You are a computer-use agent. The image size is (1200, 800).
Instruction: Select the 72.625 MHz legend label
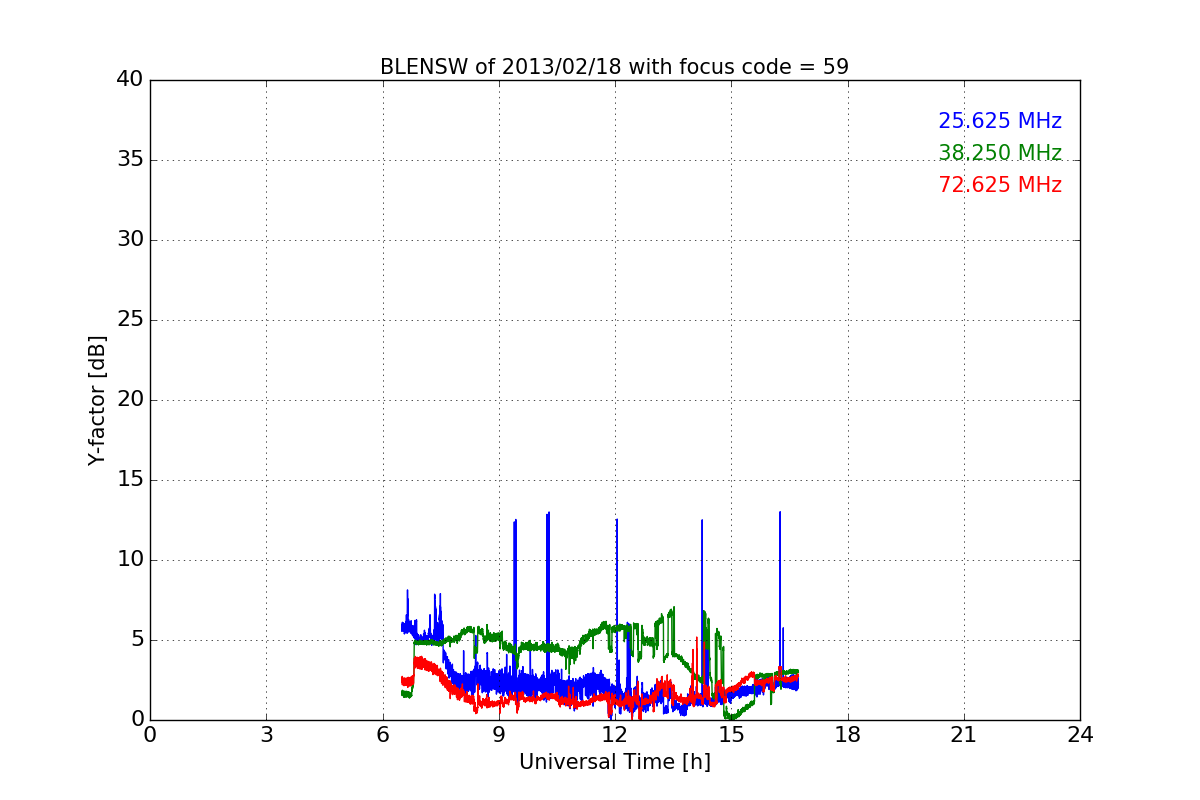tap(1000, 185)
